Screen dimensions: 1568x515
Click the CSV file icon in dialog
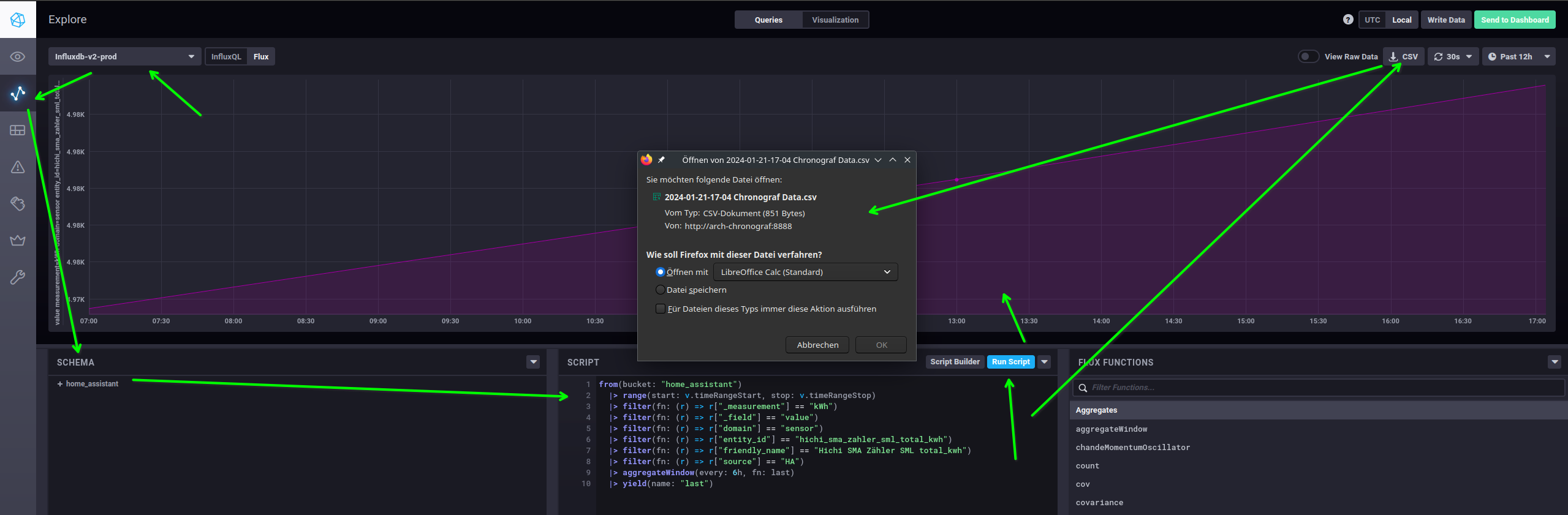(x=656, y=197)
